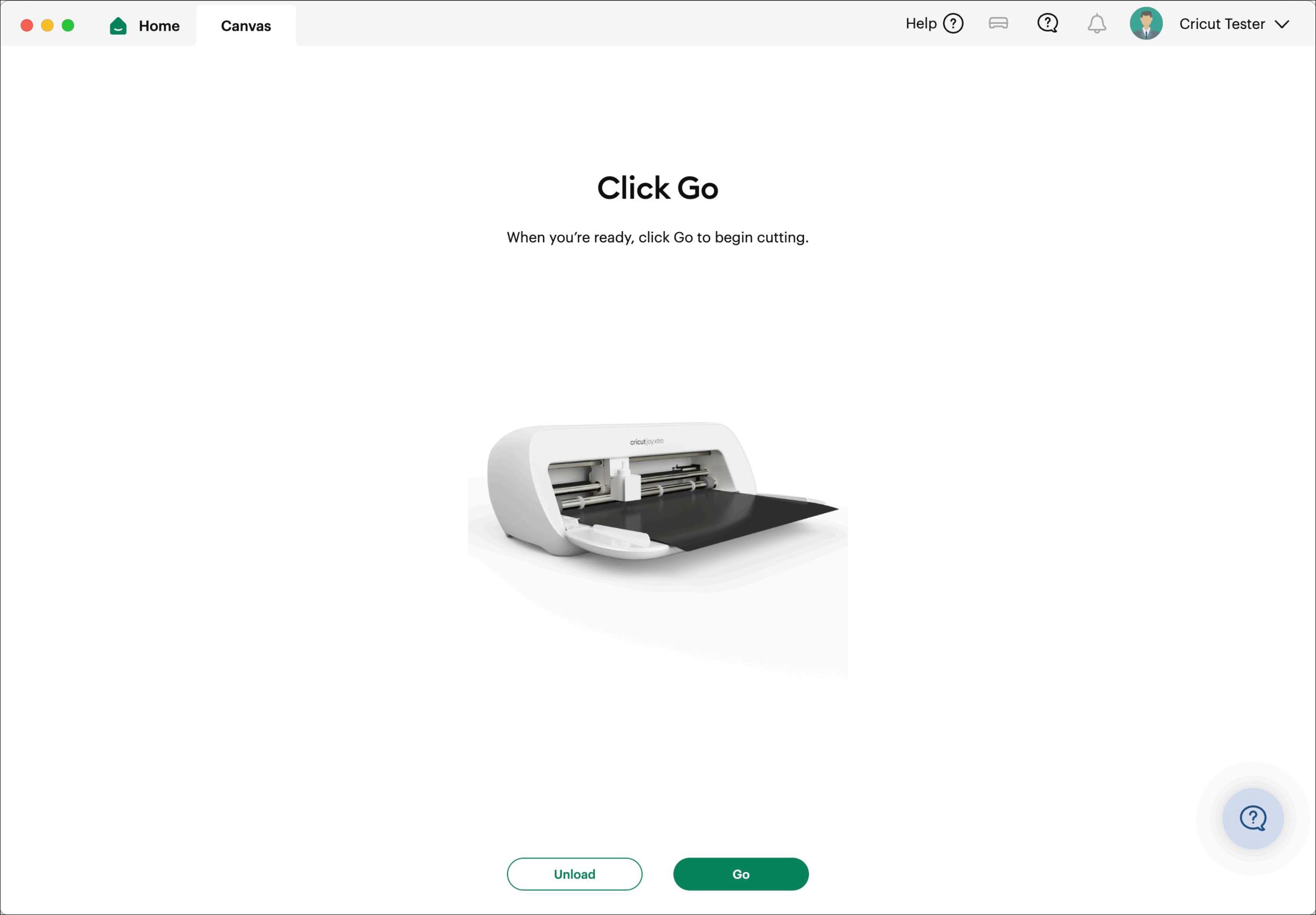
Task: Open the Help question mark icon
Action: click(953, 23)
